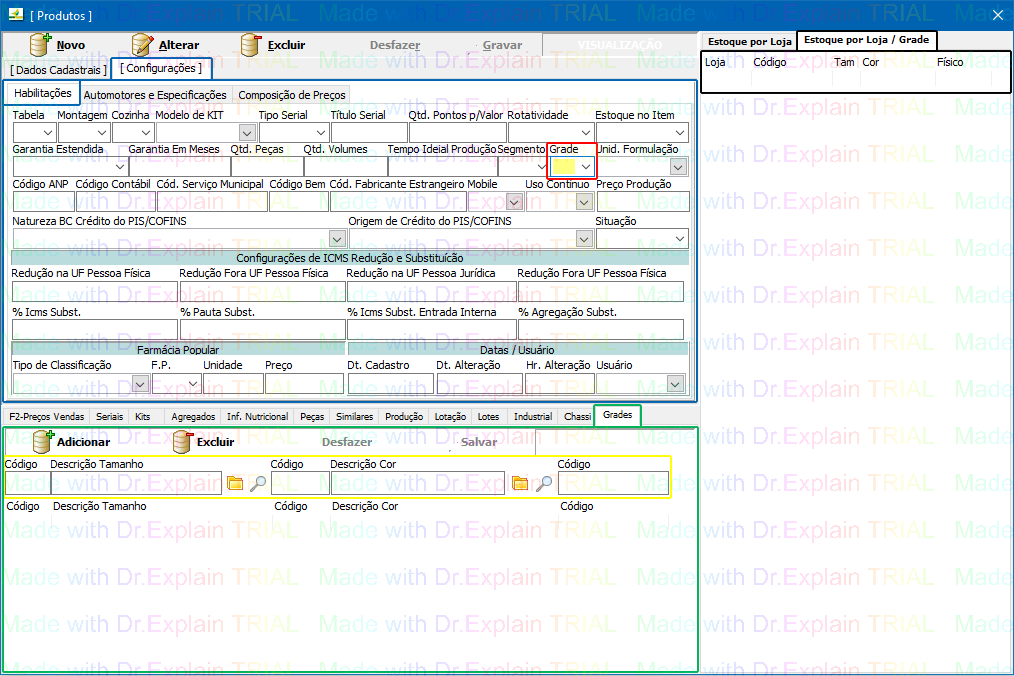Click Desfazer in the Grades panel

coord(347,442)
